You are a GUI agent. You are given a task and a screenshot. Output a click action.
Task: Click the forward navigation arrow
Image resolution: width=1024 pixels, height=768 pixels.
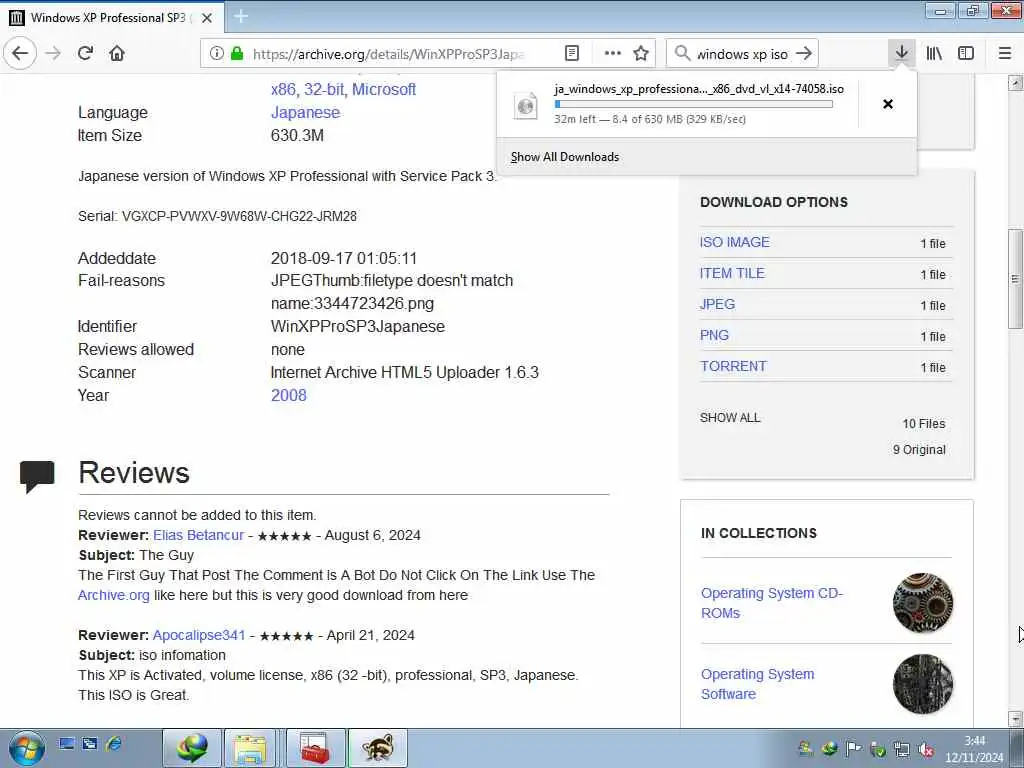pos(54,53)
